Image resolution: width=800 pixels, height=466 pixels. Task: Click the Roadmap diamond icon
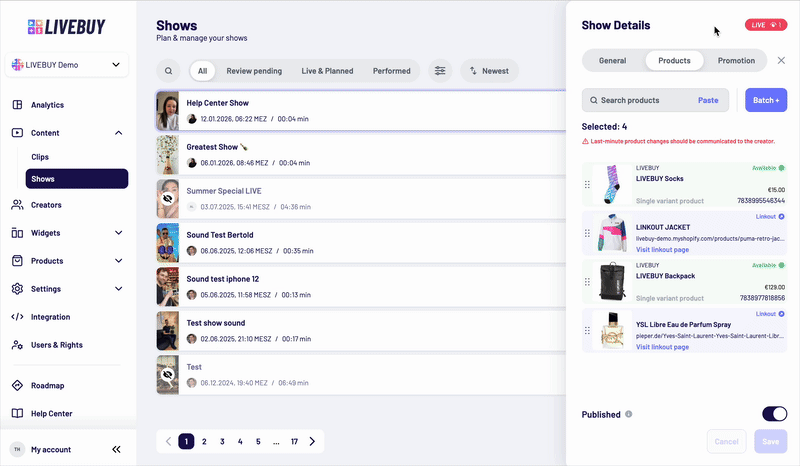coord(17,385)
